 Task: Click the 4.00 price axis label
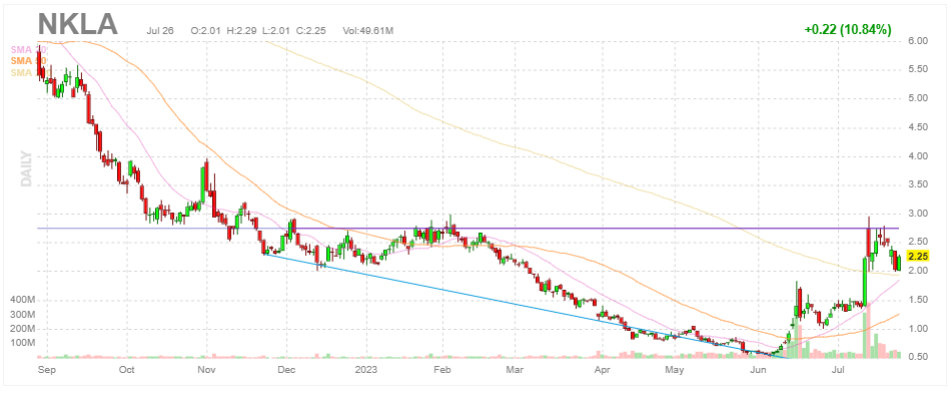click(x=918, y=156)
